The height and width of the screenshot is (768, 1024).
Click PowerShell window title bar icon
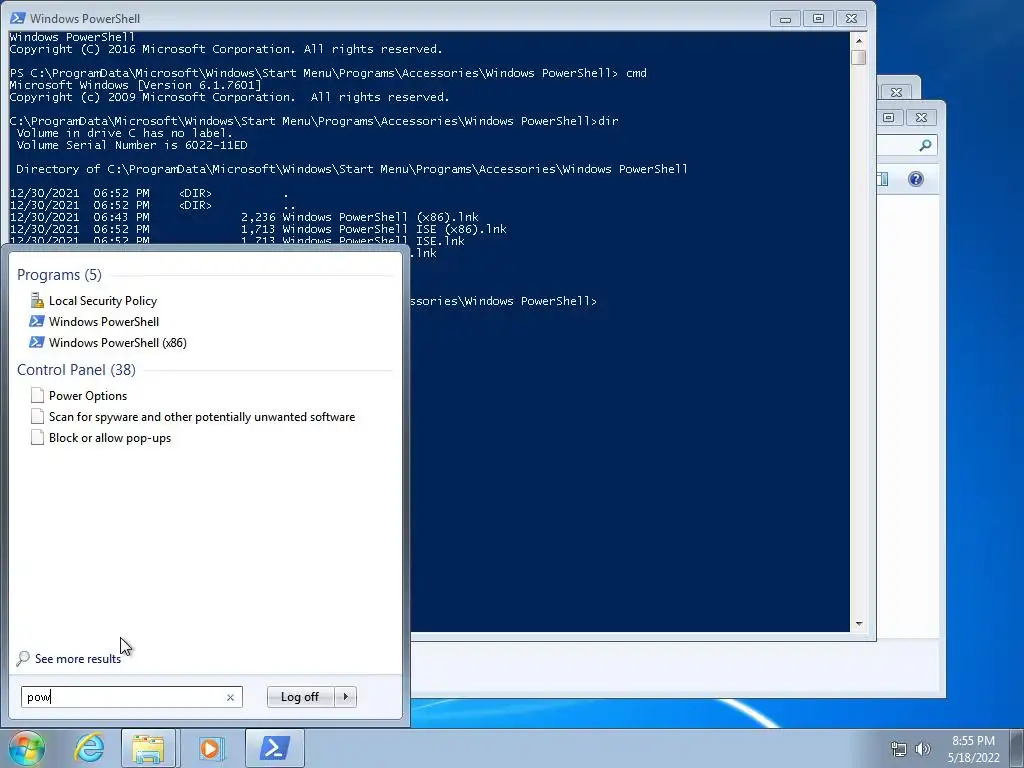(18, 18)
